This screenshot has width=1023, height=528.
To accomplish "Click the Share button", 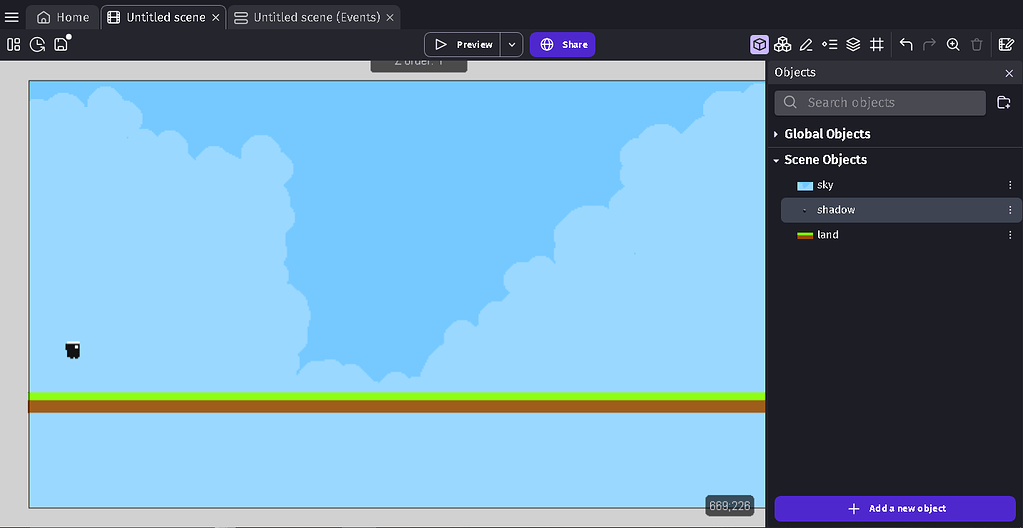I will [562, 44].
